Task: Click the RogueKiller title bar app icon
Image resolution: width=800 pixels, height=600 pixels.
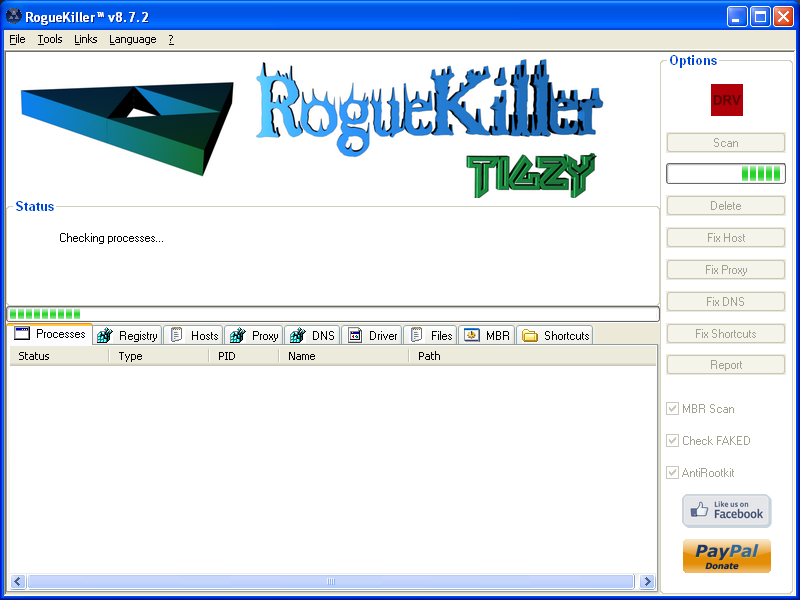Action: 14,16
